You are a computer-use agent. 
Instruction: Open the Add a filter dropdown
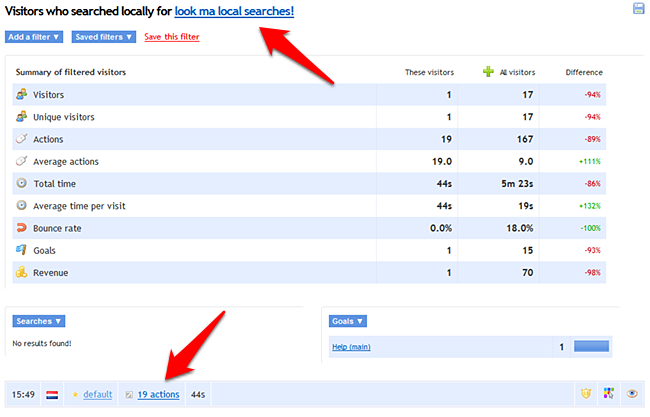tap(34, 37)
